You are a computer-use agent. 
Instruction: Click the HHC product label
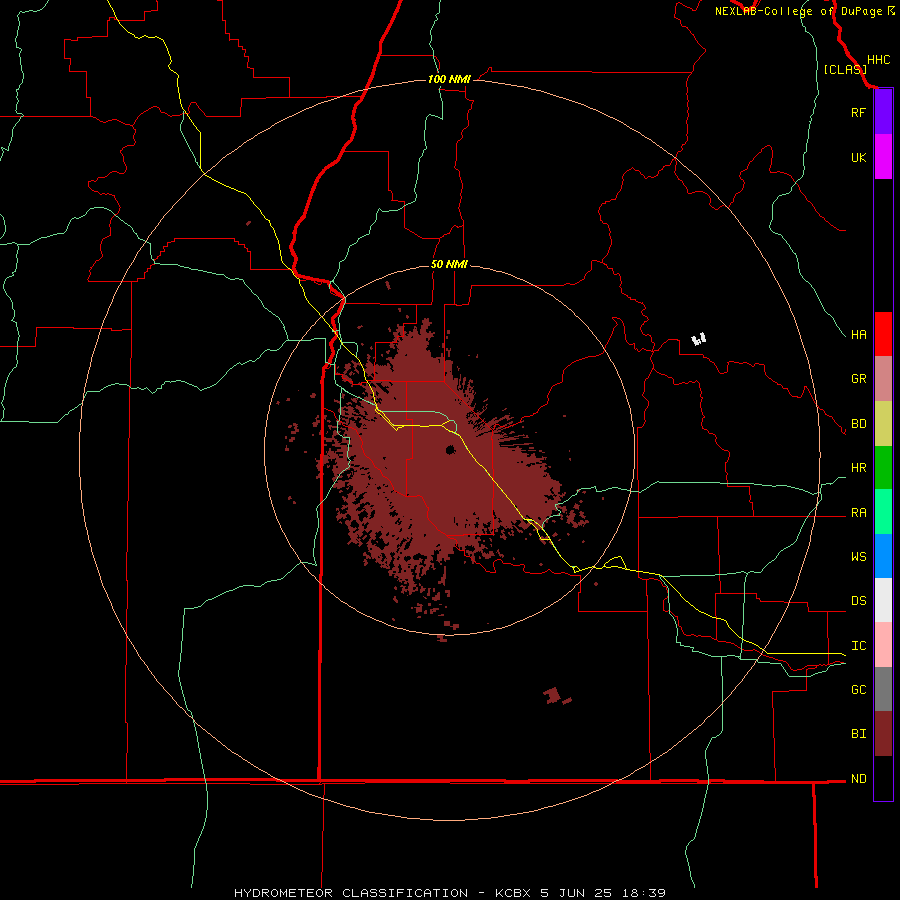click(x=878, y=60)
